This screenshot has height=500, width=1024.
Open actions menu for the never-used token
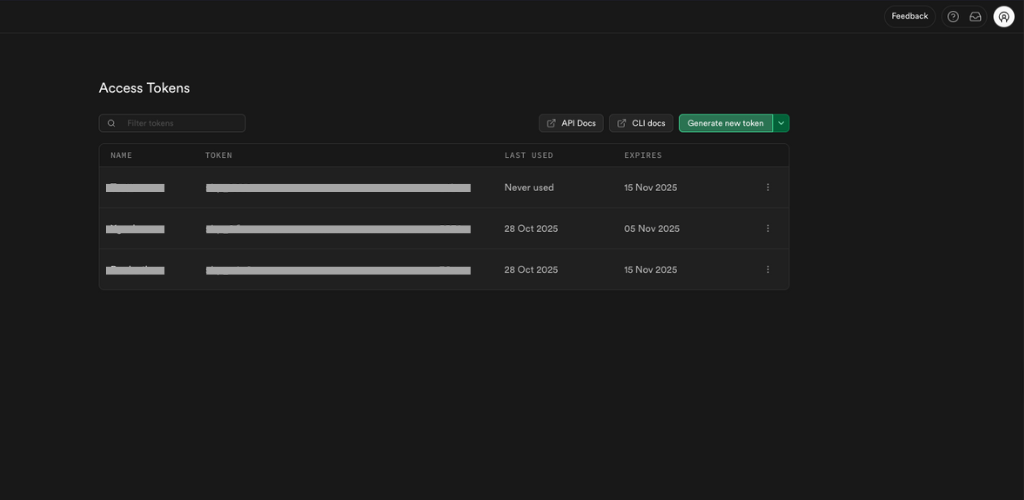[768, 187]
